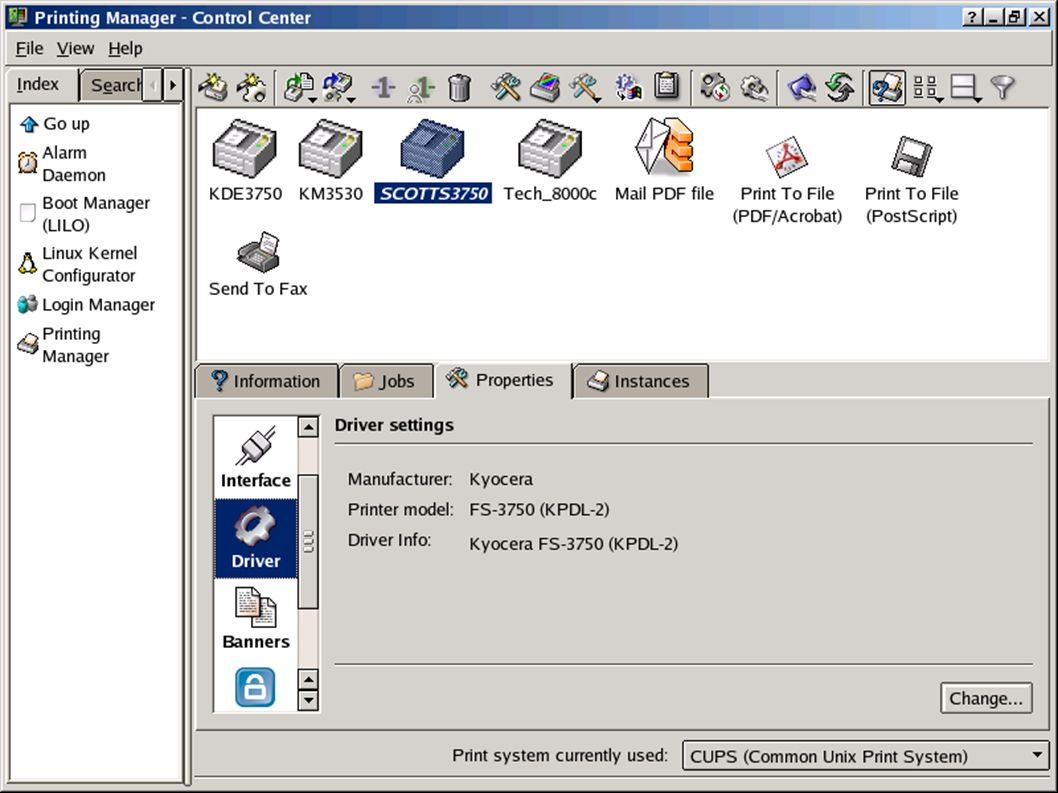This screenshot has height=793, width=1058.
Task: Click the Add Printer wizard toolbar icon
Action: 213,88
